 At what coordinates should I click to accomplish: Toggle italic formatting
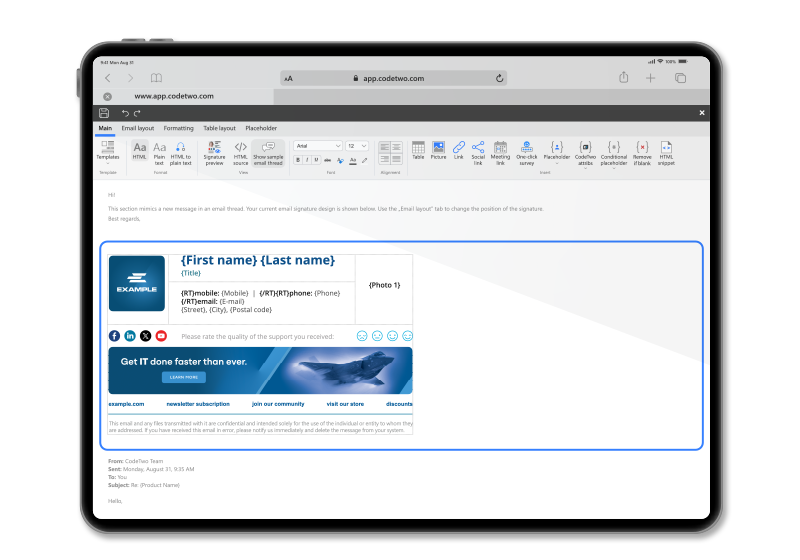(307, 160)
